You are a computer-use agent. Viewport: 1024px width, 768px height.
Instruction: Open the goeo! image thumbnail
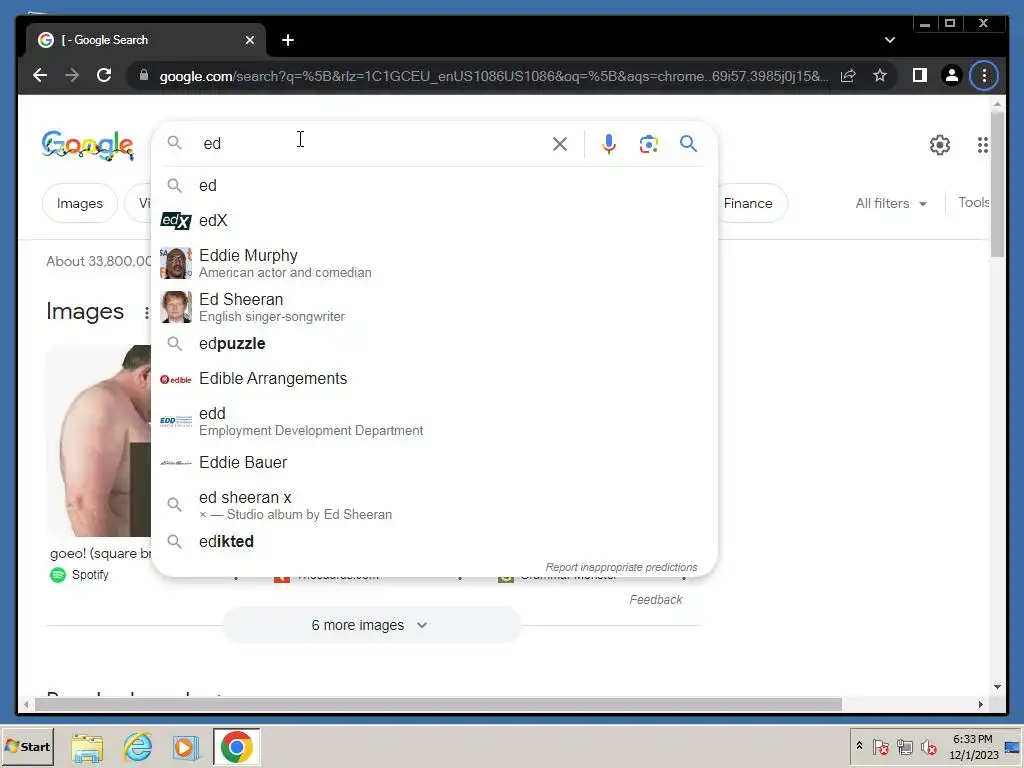(99, 441)
